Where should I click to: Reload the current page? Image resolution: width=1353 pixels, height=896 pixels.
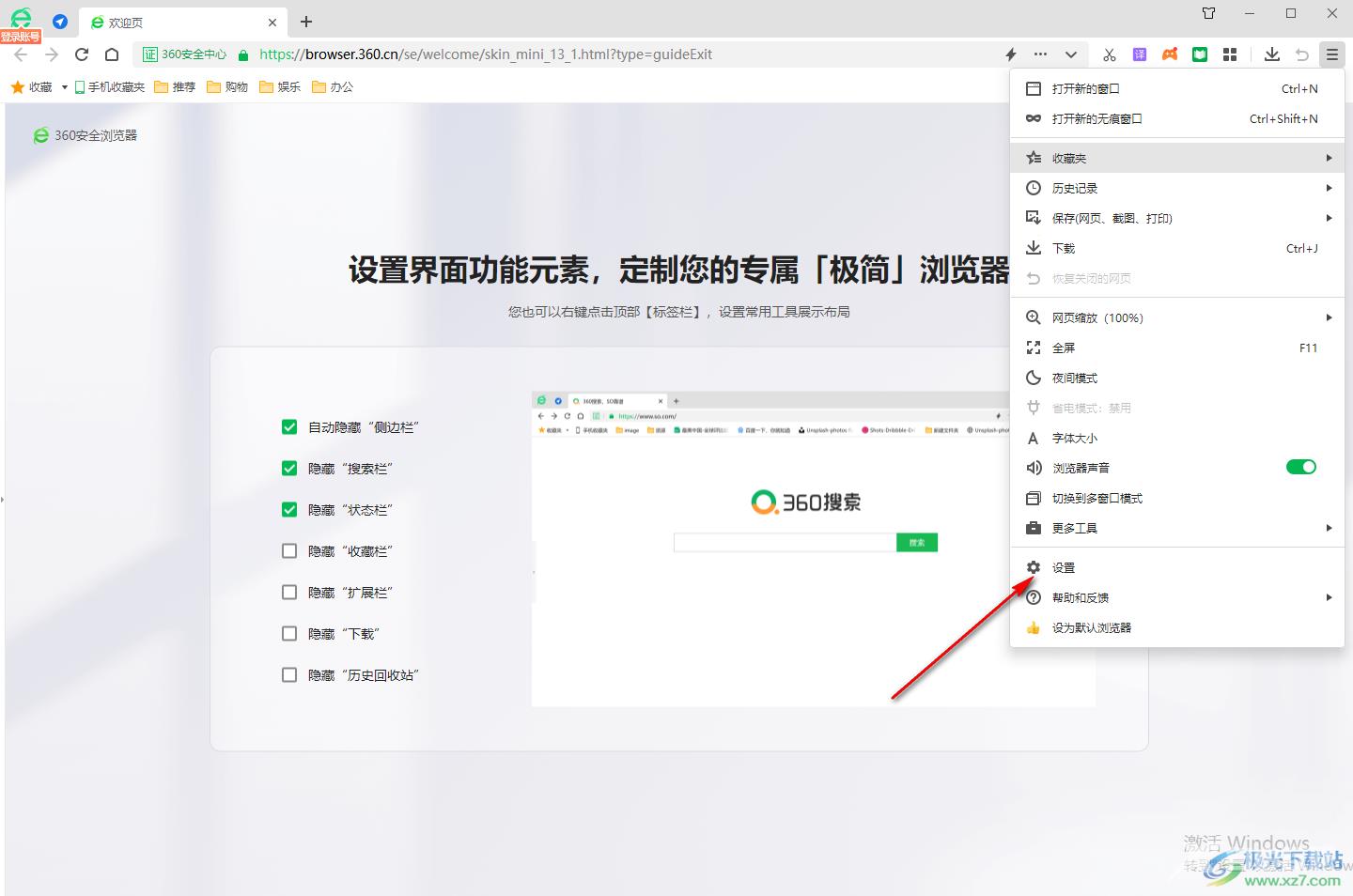(82, 54)
